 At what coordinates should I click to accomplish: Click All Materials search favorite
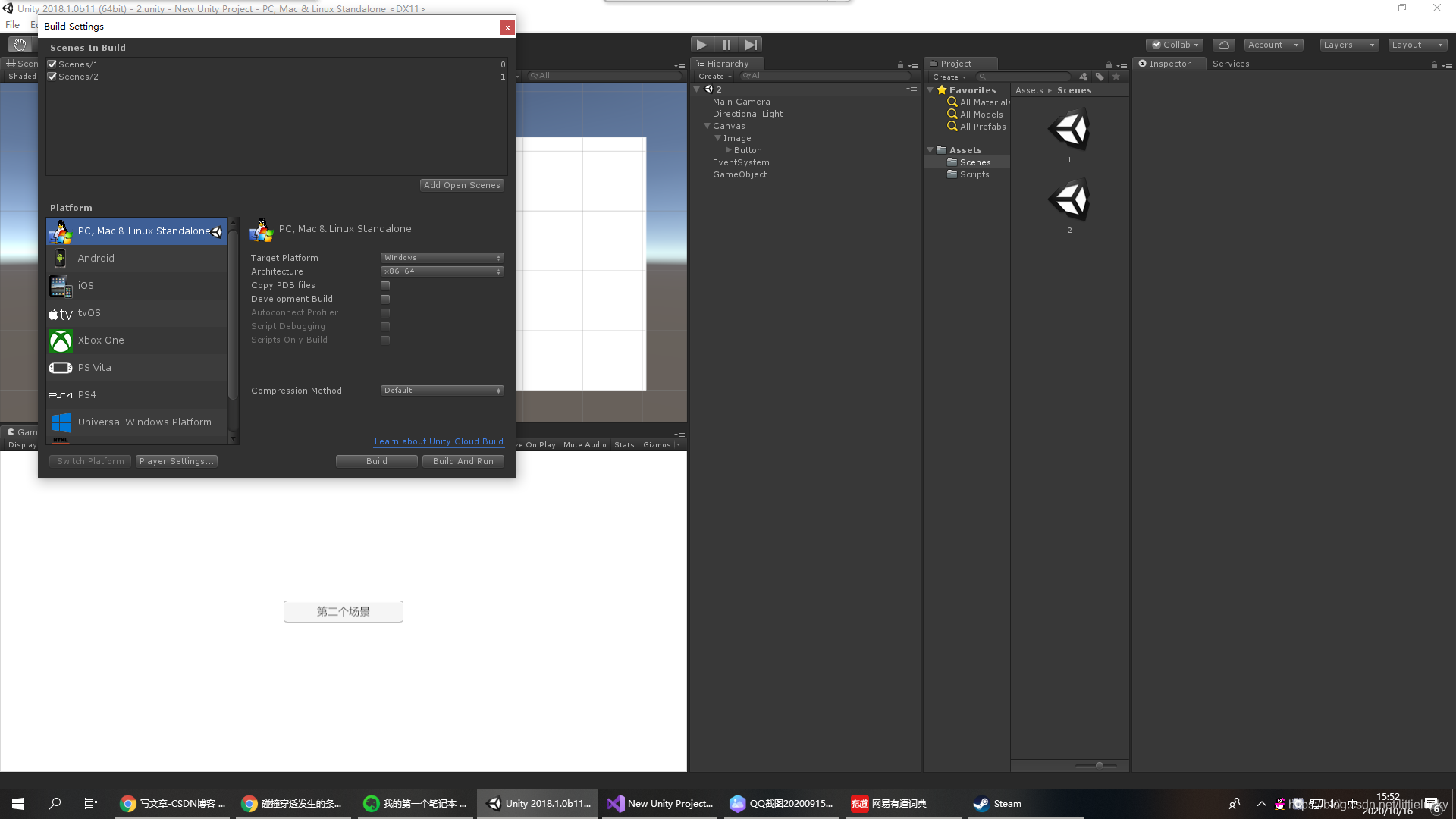pos(978,102)
